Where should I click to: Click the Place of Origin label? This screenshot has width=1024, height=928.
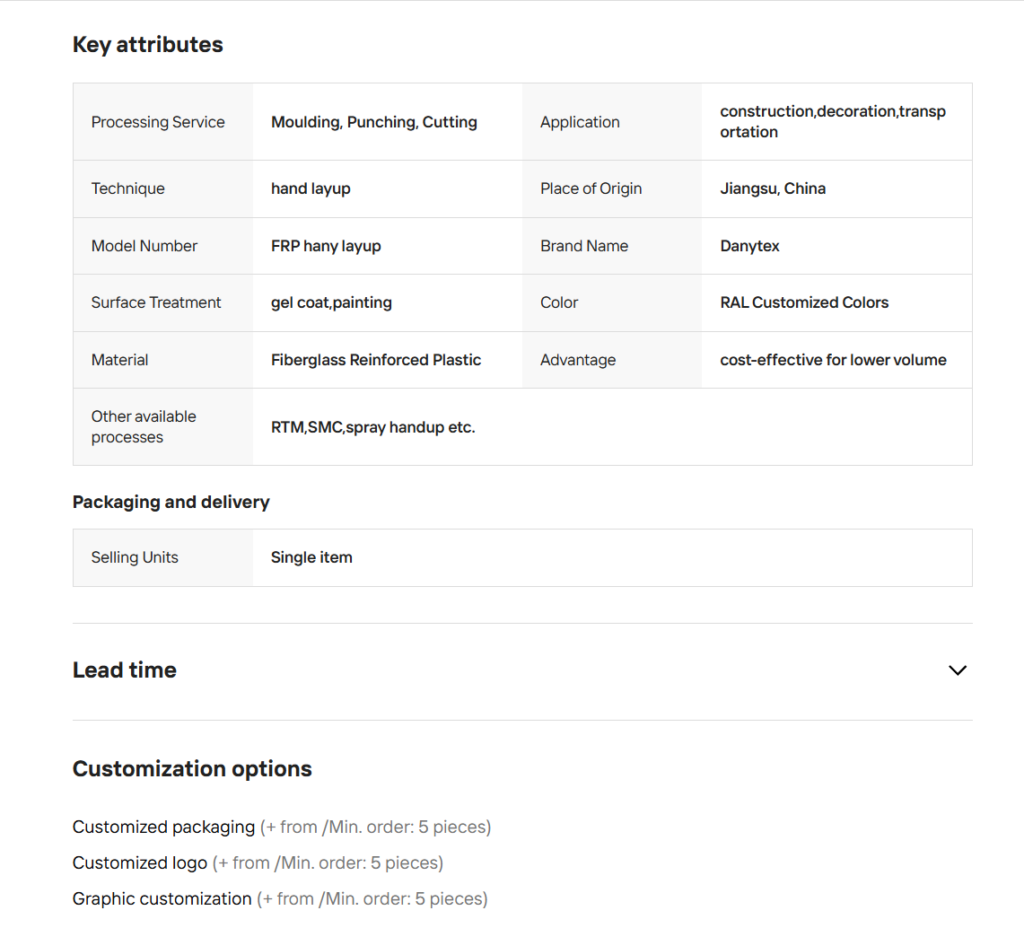click(x=591, y=189)
